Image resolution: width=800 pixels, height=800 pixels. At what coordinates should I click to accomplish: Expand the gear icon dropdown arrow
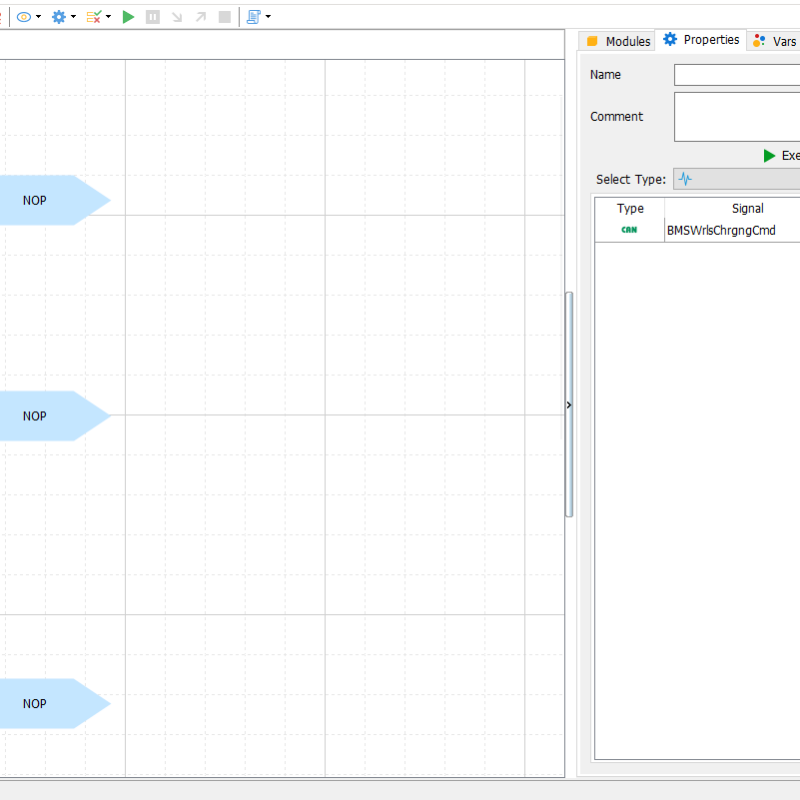point(74,17)
